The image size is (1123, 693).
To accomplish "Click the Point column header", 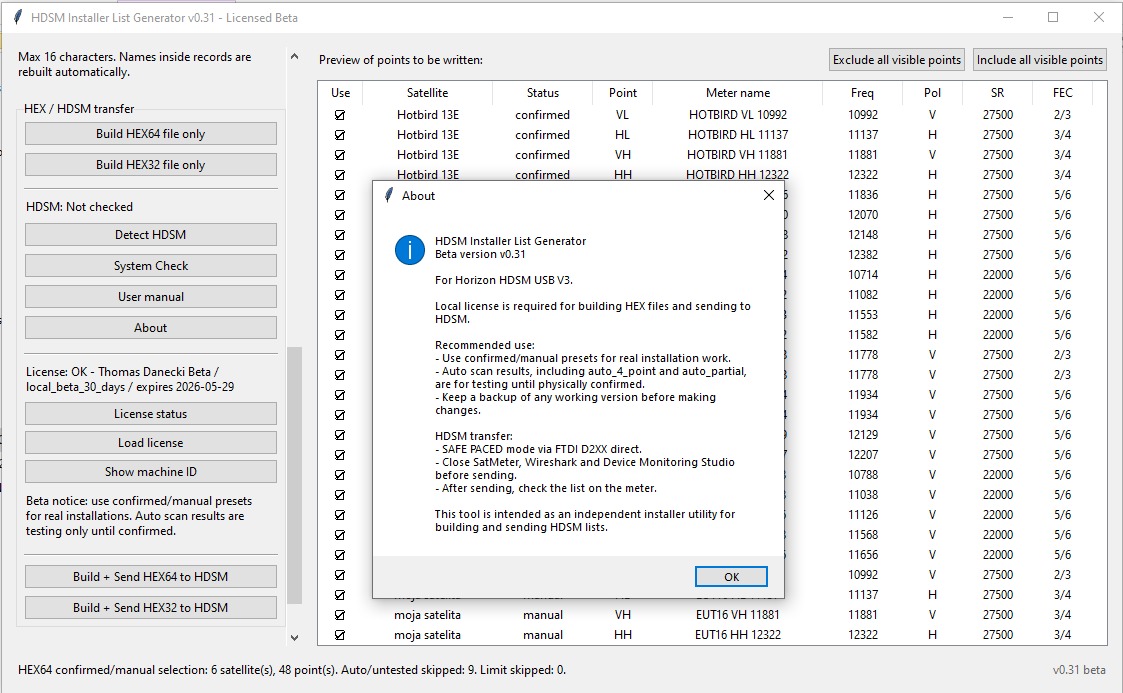I will coord(623,93).
